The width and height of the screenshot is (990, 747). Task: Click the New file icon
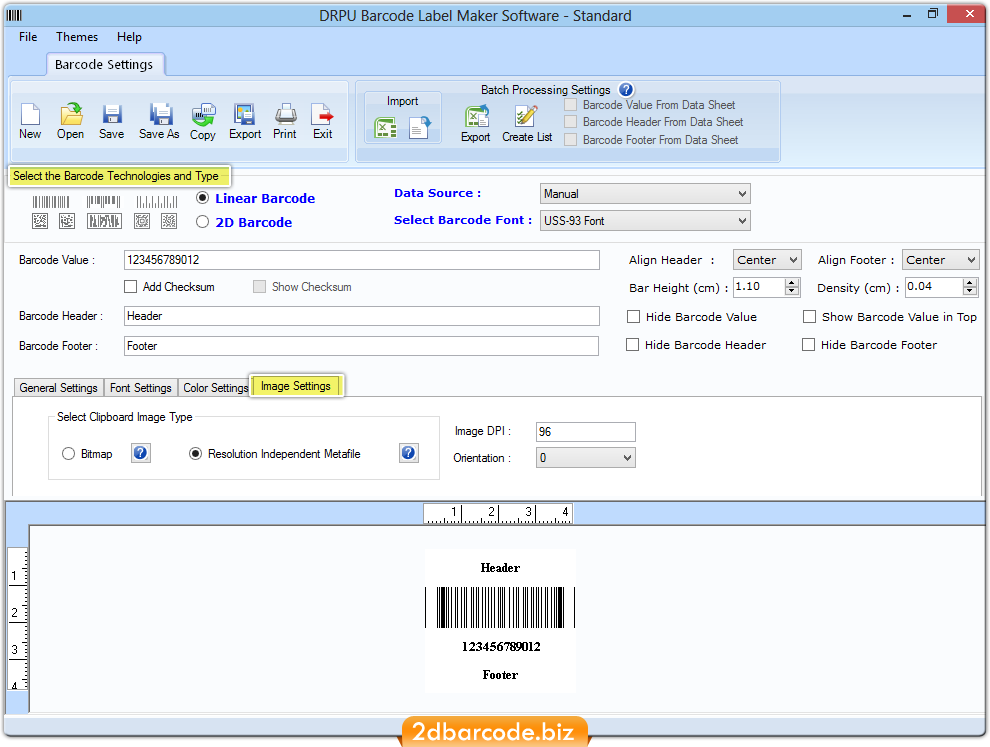point(30,114)
